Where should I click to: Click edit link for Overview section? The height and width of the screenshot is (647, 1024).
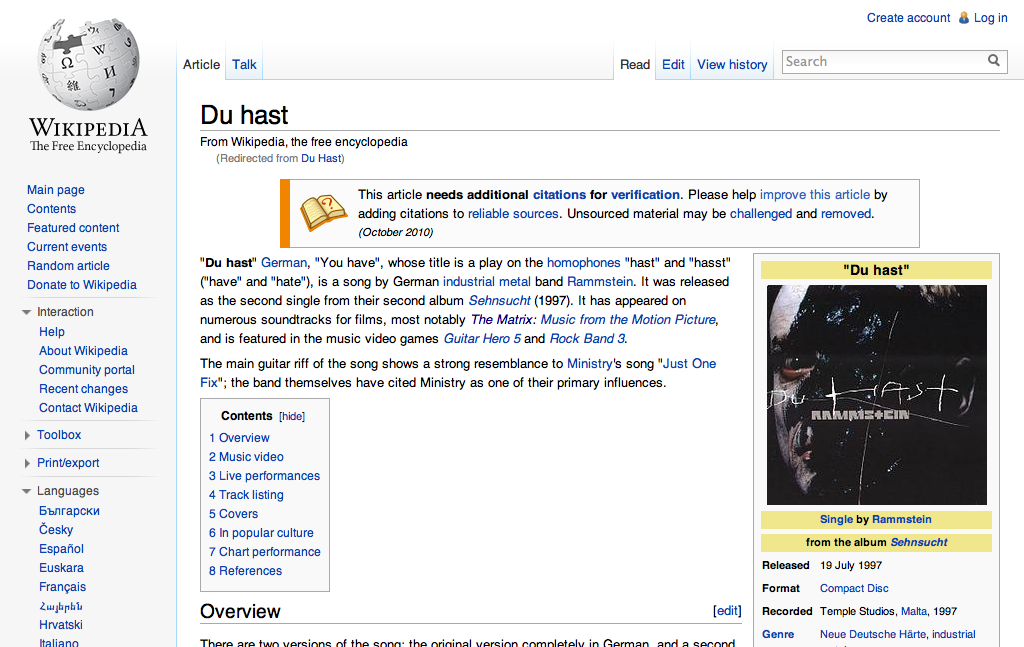tap(727, 610)
